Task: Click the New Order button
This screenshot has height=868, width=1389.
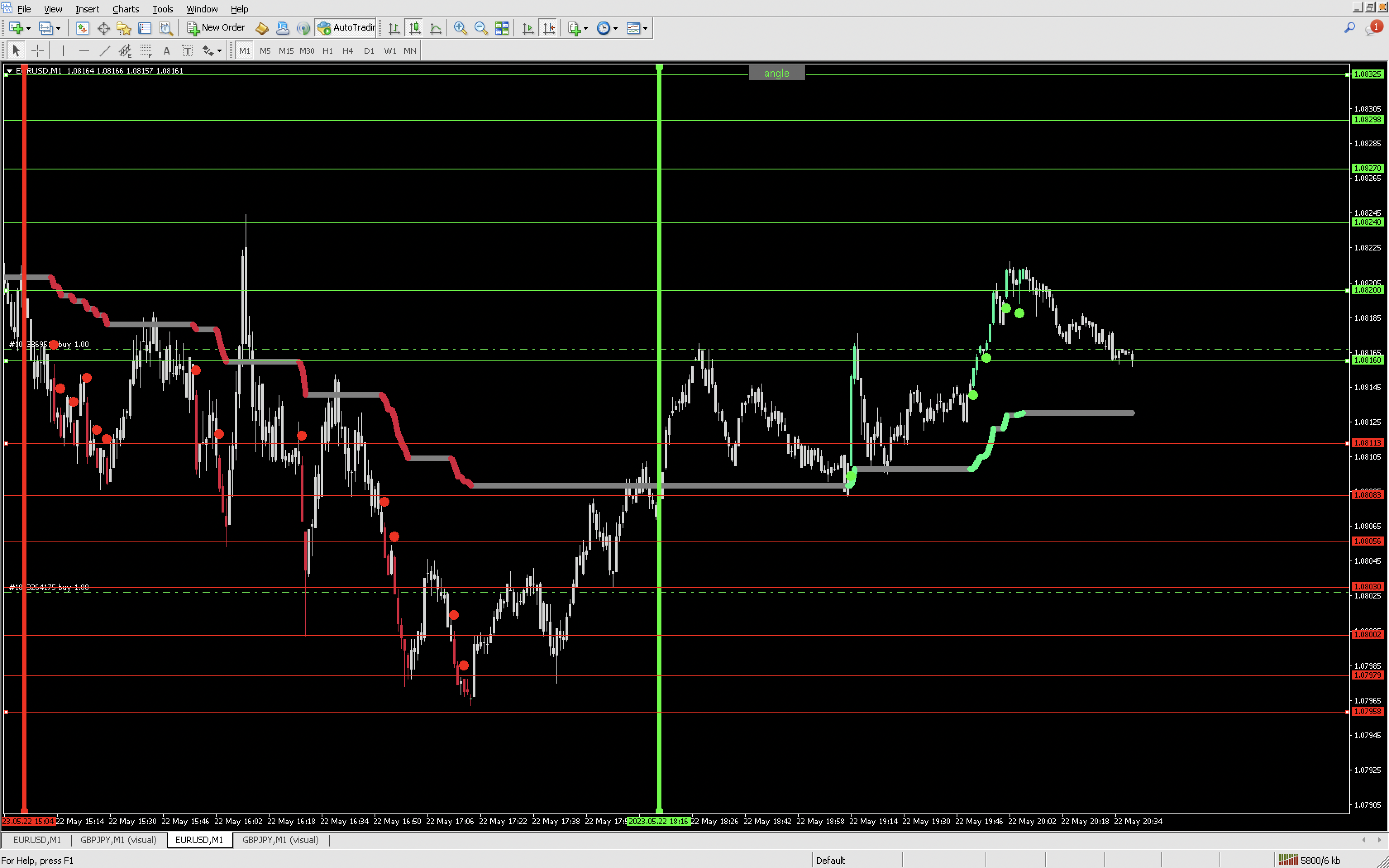Action: click(216, 28)
